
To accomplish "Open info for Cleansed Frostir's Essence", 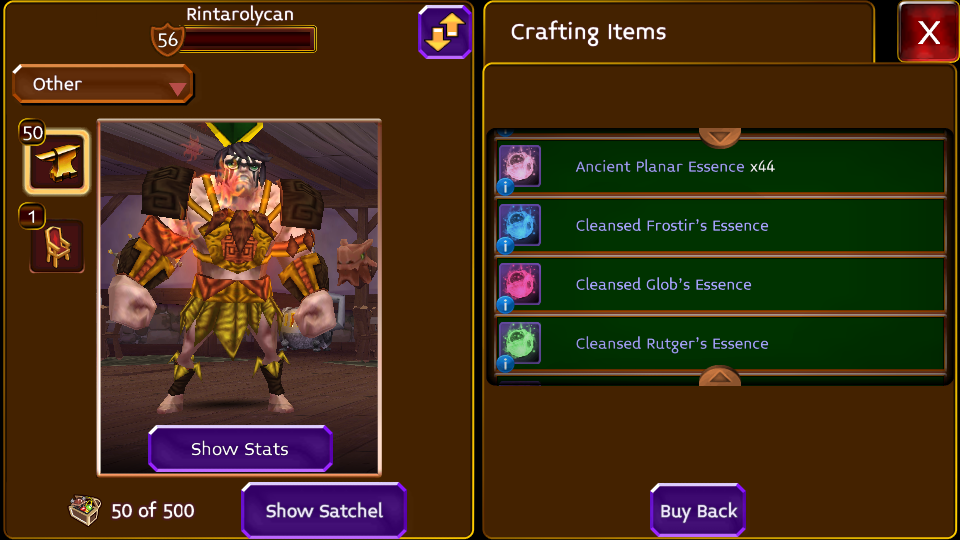I will click(x=505, y=246).
